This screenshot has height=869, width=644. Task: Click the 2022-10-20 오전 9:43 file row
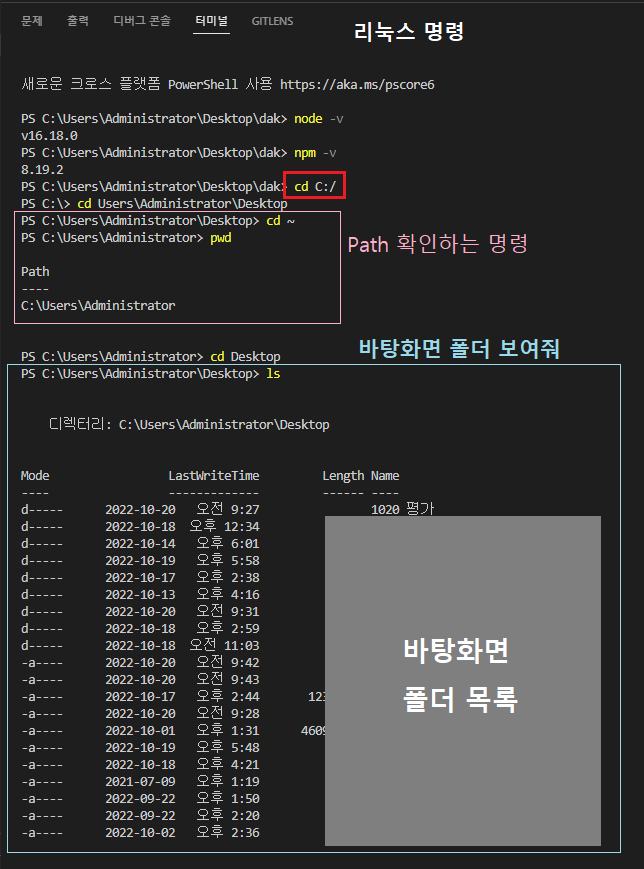tap(140, 679)
